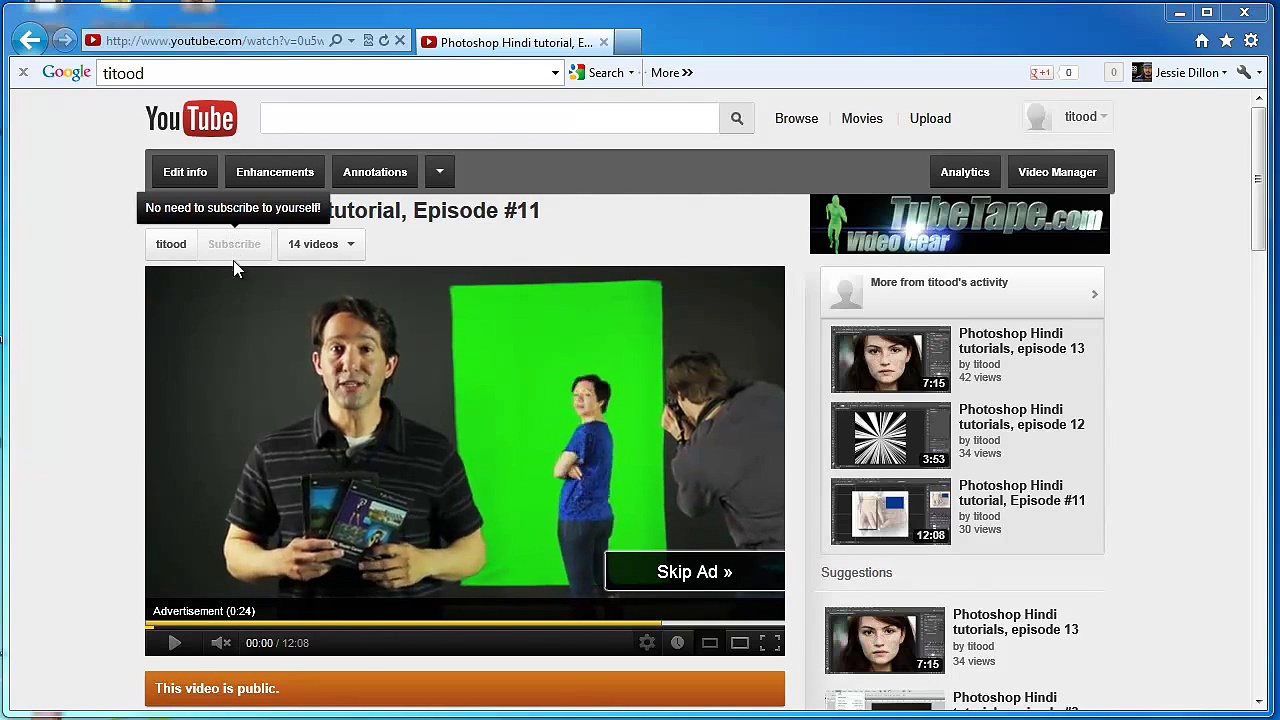
Task: Enter fullscreen with the player's fullscreen icon
Action: coord(770,643)
